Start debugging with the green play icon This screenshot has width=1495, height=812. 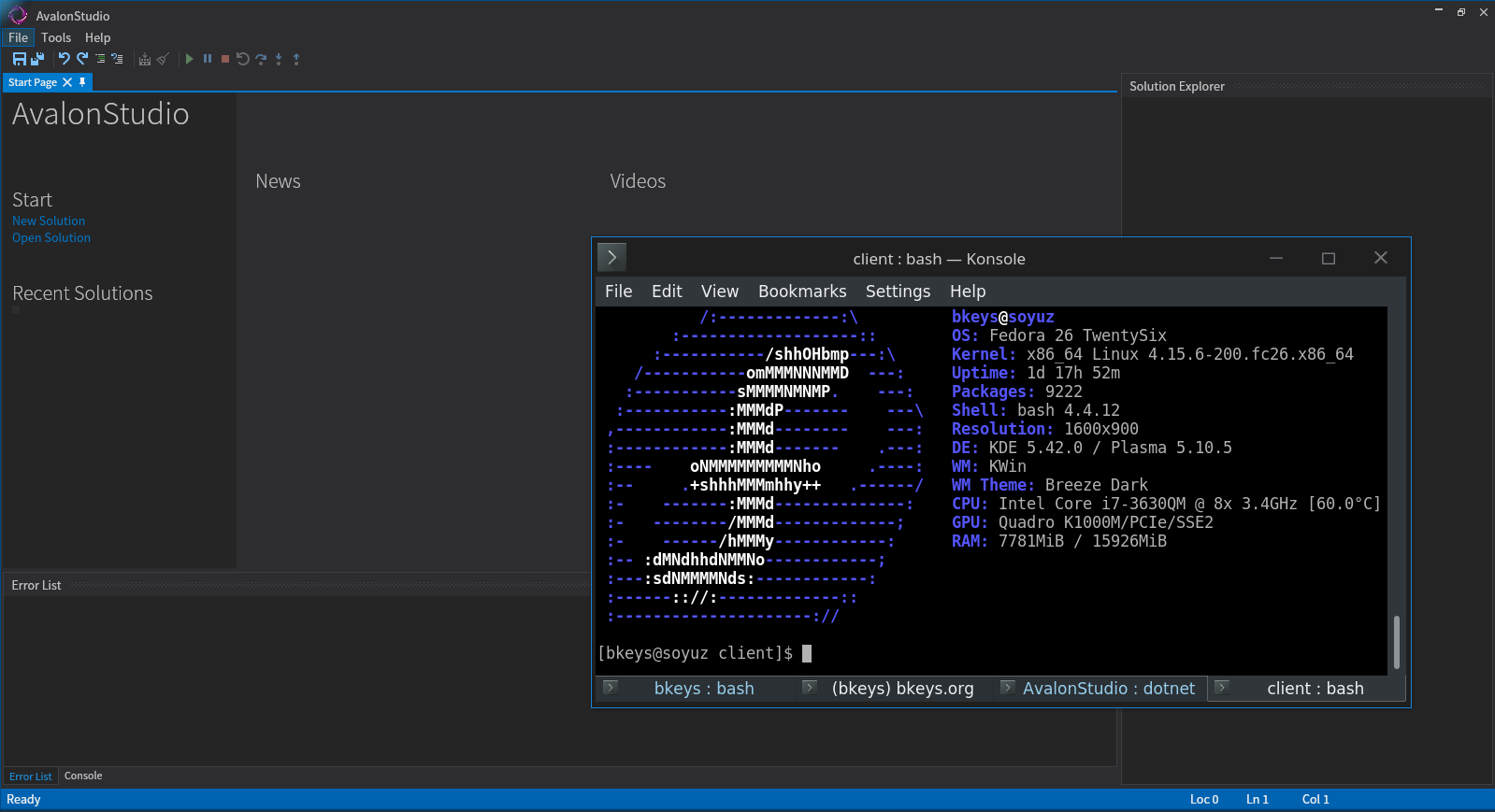(189, 59)
